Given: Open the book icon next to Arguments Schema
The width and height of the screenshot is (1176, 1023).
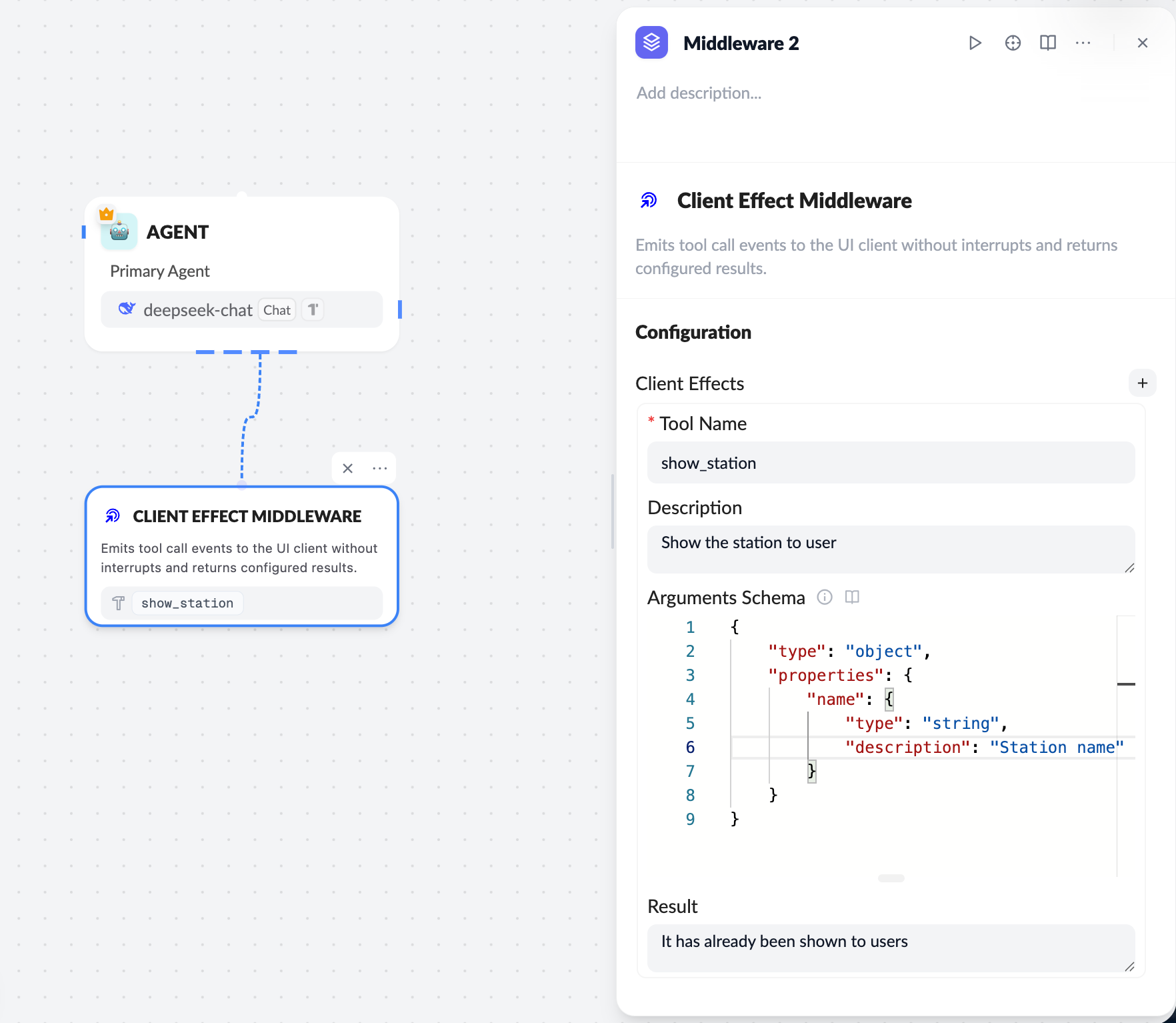Looking at the screenshot, I should click(x=852, y=598).
